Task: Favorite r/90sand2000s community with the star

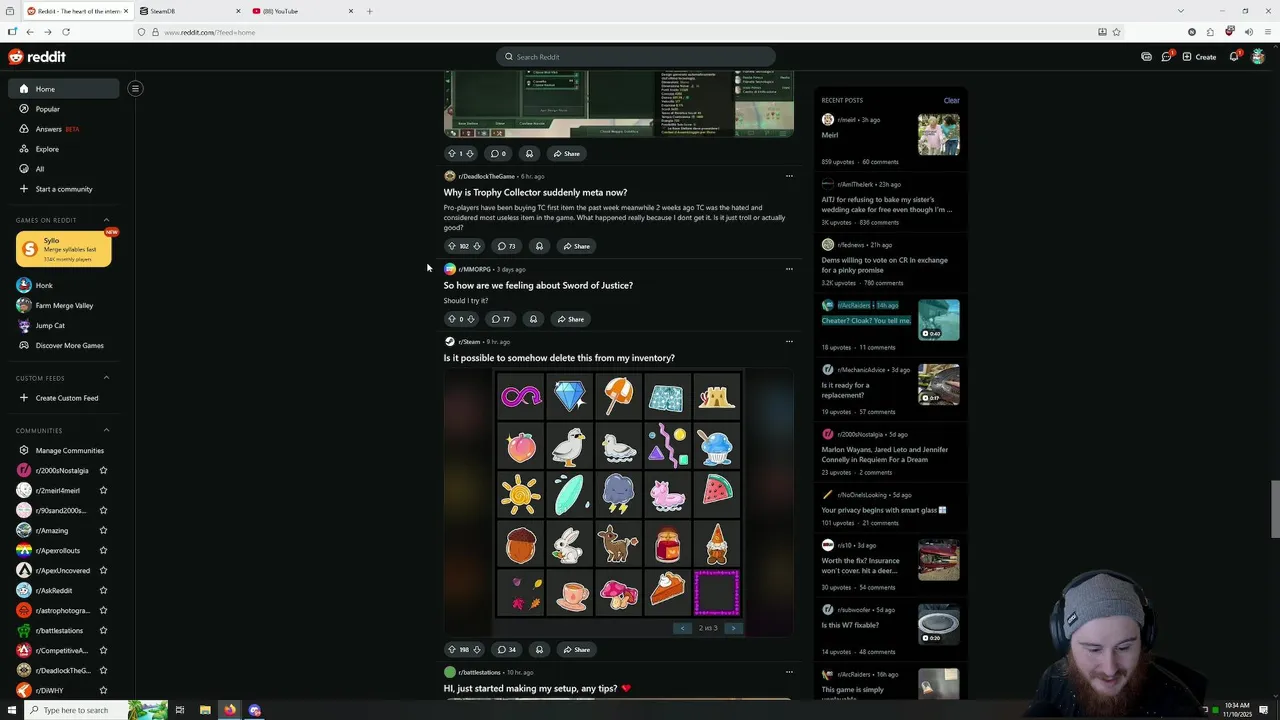Action: (103, 510)
